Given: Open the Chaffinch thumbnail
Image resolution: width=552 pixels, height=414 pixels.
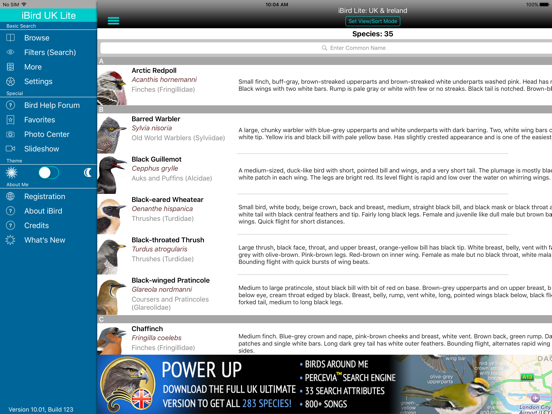Looking at the screenshot, I should coord(112,339).
